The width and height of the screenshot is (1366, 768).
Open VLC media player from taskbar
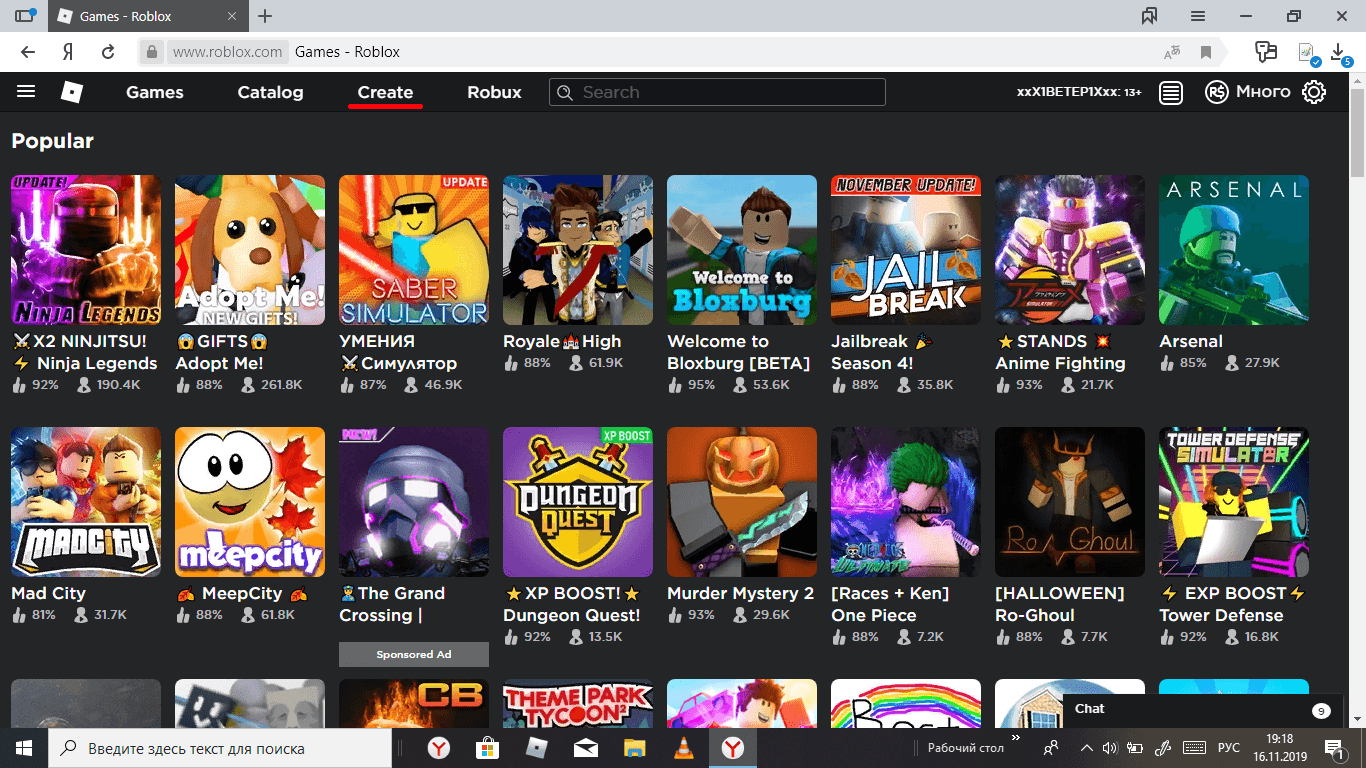pyautogui.click(x=684, y=747)
